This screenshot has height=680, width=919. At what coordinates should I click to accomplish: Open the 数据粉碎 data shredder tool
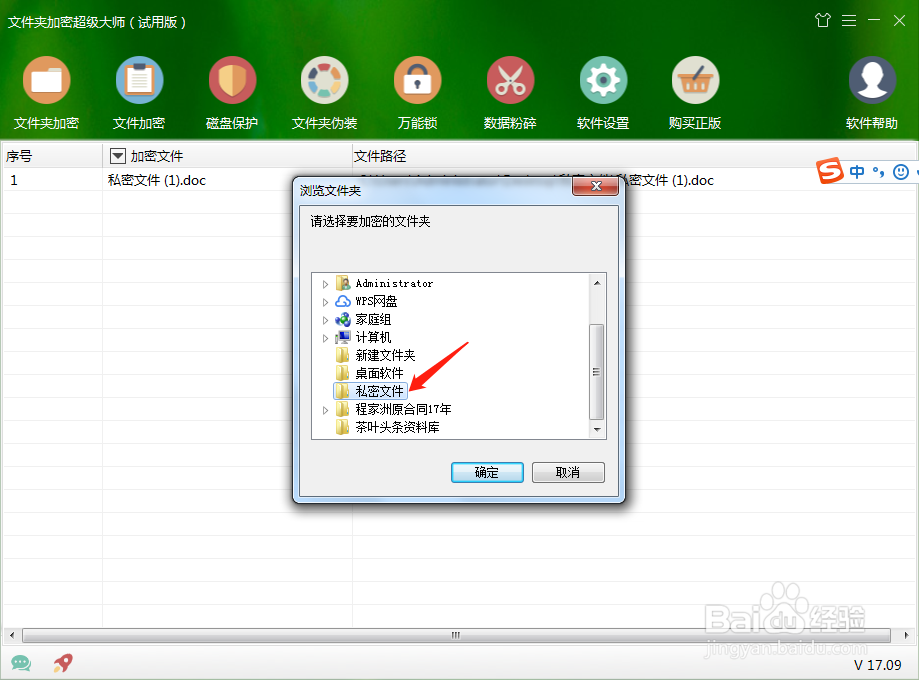tap(510, 92)
